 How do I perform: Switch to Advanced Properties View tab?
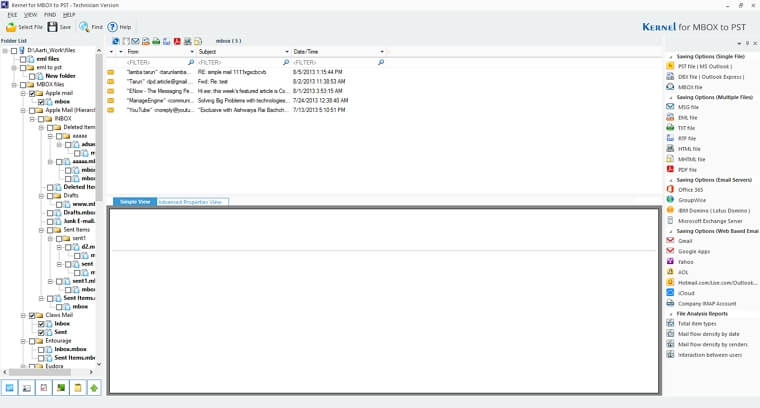tap(193, 202)
